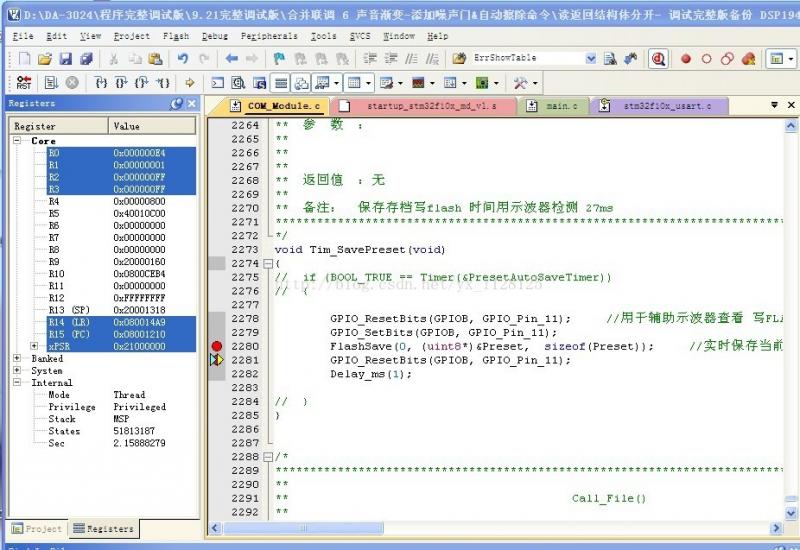Switch to Project panel tab

(x=37, y=529)
